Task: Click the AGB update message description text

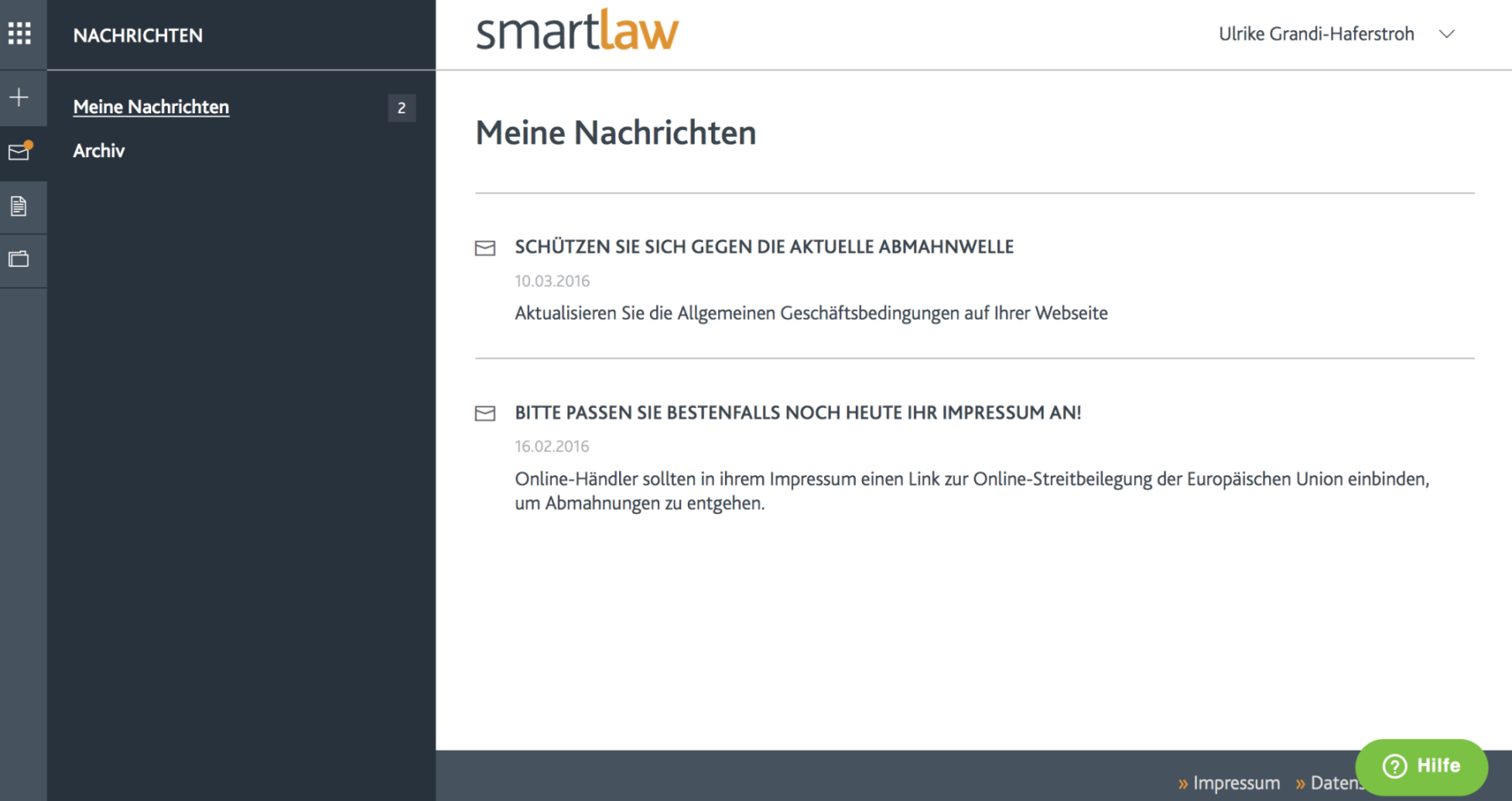Action: pyautogui.click(x=811, y=313)
